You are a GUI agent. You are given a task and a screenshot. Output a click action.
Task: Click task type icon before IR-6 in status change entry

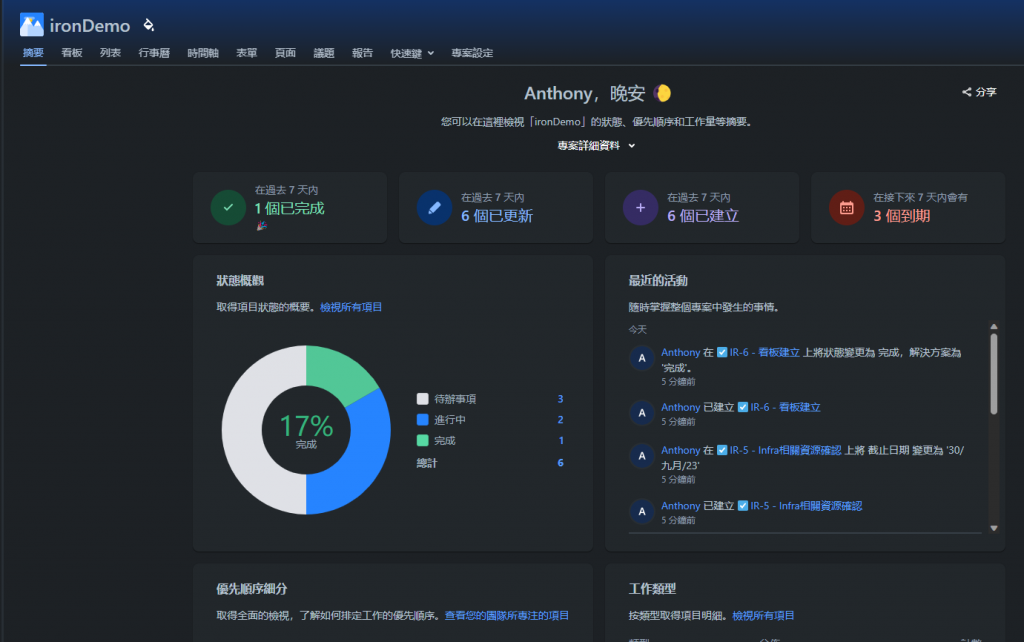[722, 352]
